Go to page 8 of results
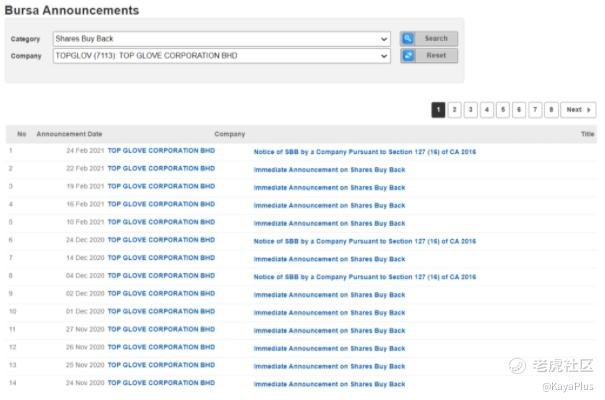 point(551,110)
